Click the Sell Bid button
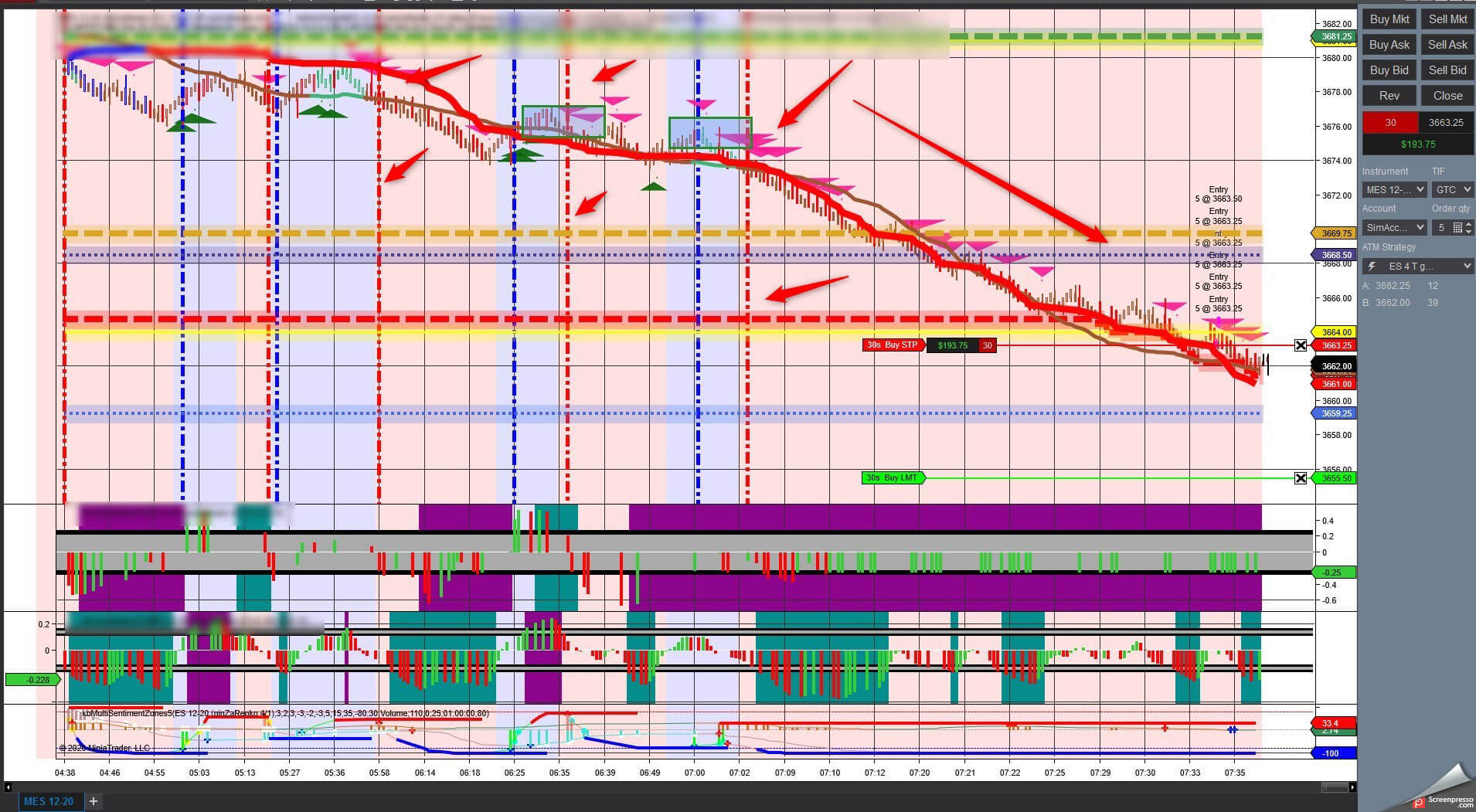Viewport: 1476px width, 812px height. pyautogui.click(x=1447, y=70)
